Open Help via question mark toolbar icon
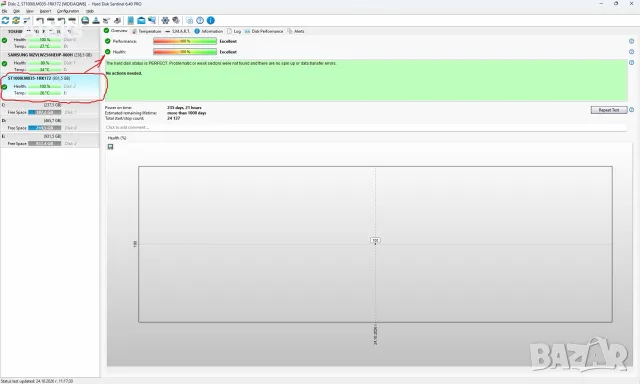640x384 pixels. click(x=200, y=20)
